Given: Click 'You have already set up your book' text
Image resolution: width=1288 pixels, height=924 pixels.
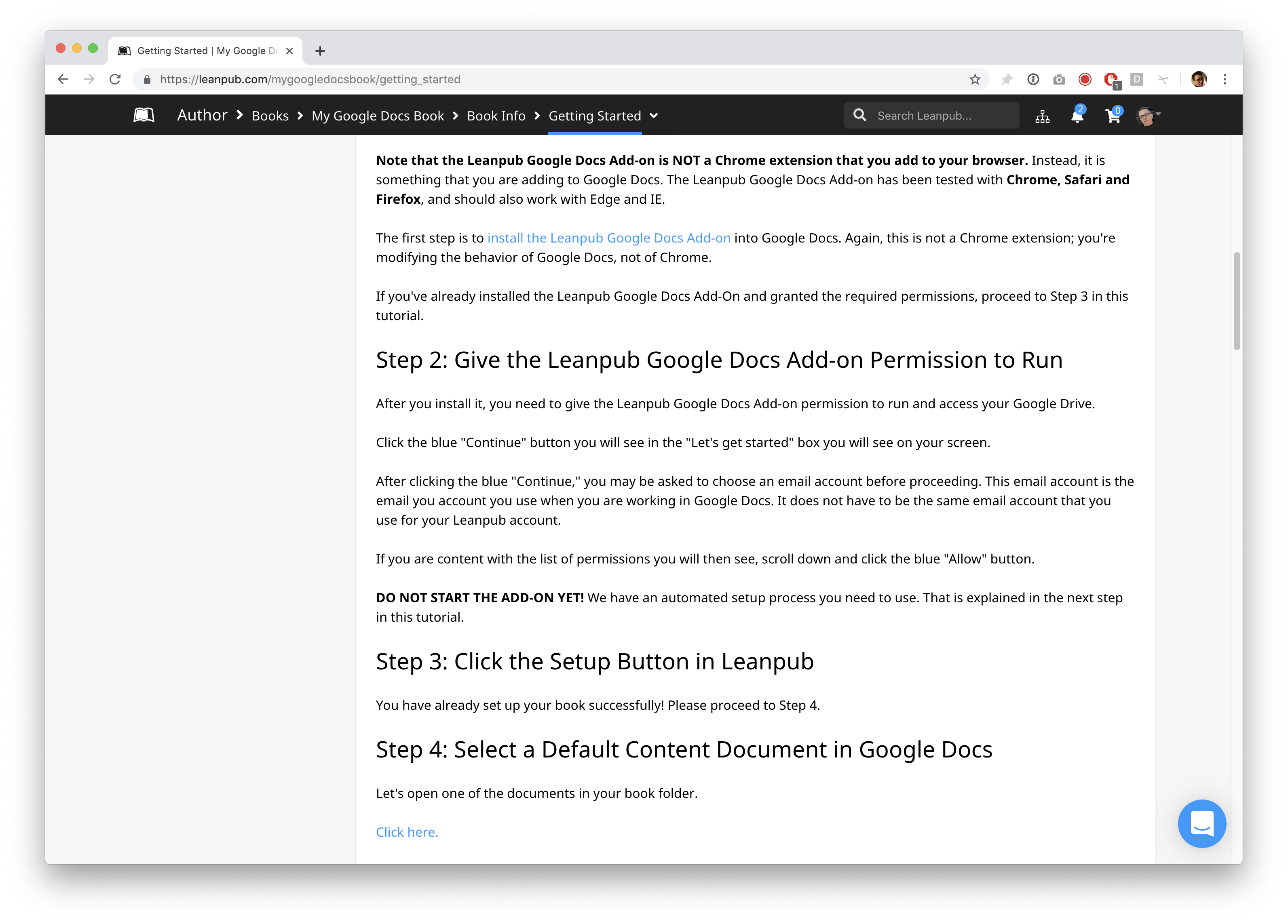Looking at the screenshot, I should (x=598, y=705).
